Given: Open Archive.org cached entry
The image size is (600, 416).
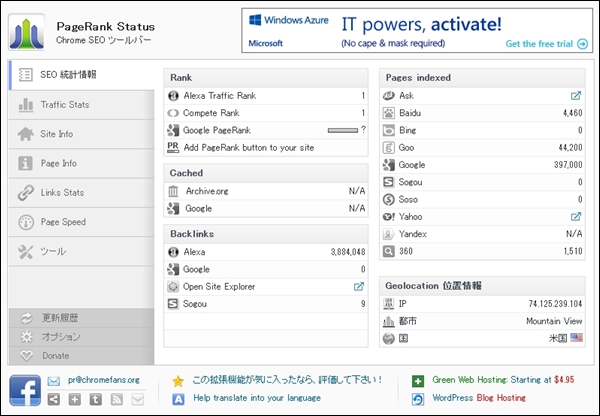Looking at the screenshot, I should coord(266,191).
